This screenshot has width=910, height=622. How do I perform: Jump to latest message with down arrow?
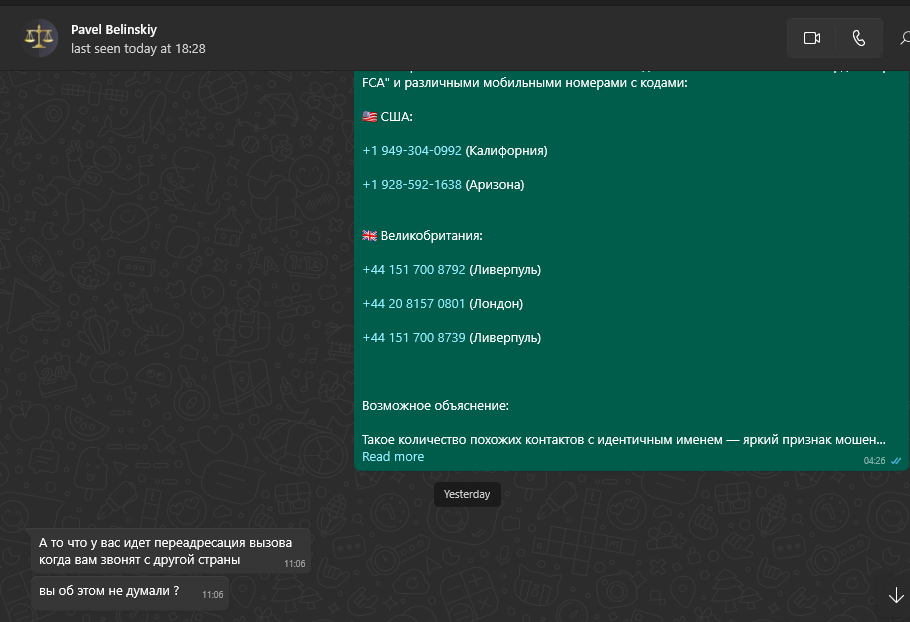895,596
